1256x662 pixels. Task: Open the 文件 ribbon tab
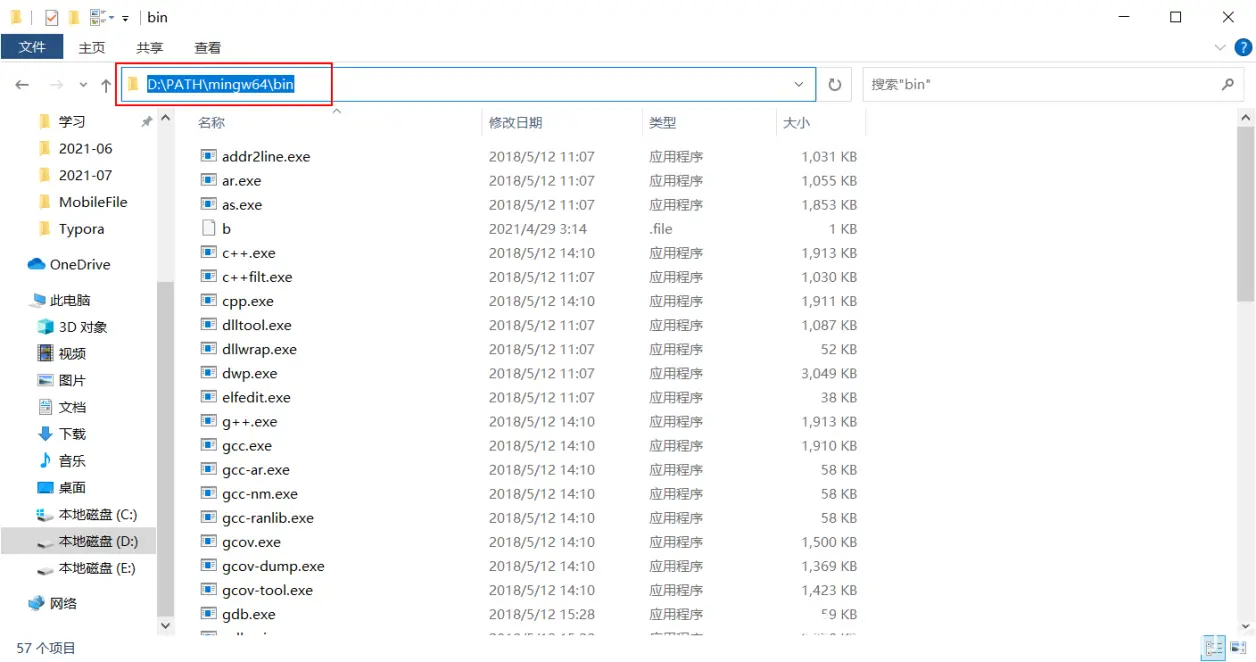[32, 47]
